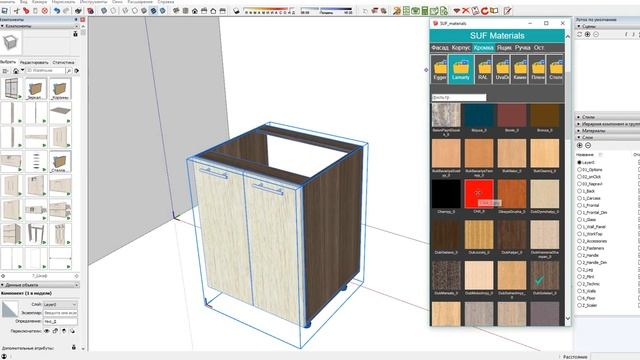
Task: Click the red X delete SUF icon
Action: click(x=466, y=11)
